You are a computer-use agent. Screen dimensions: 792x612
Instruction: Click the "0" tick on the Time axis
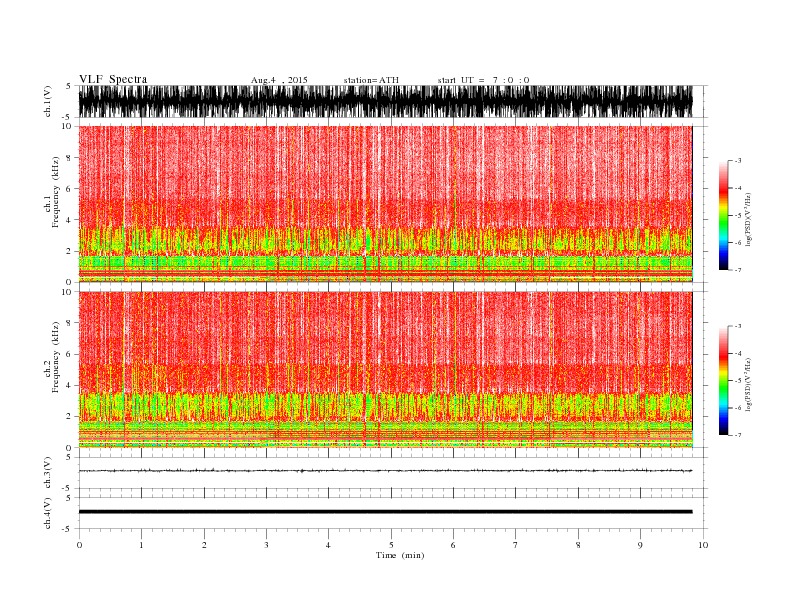[x=79, y=545]
